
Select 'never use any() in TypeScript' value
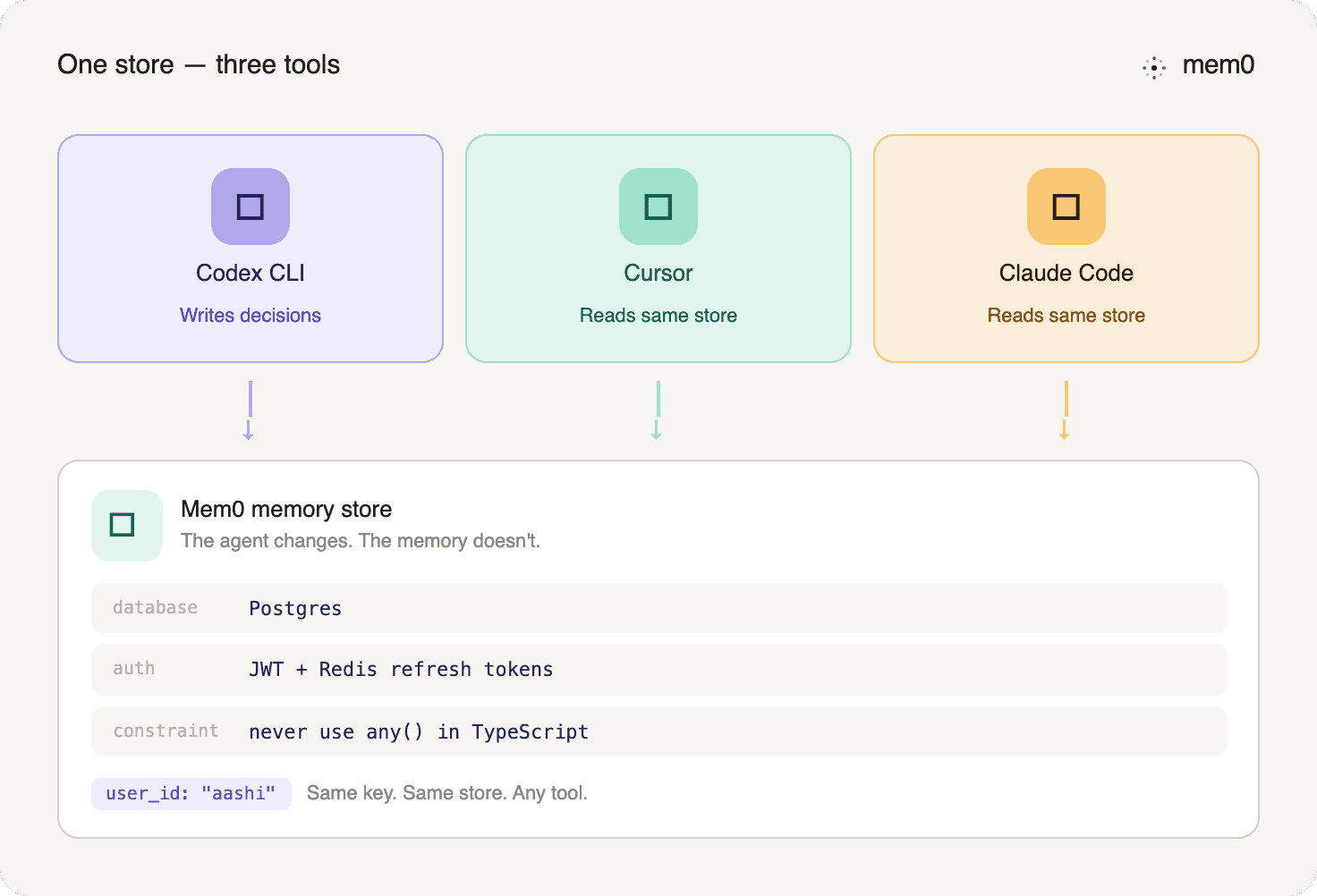(419, 731)
